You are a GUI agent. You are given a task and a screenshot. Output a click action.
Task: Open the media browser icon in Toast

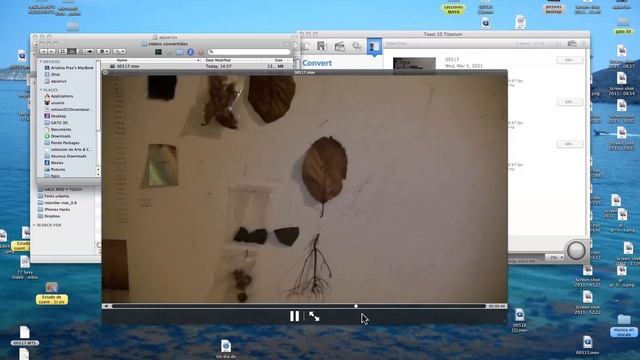[572, 43]
